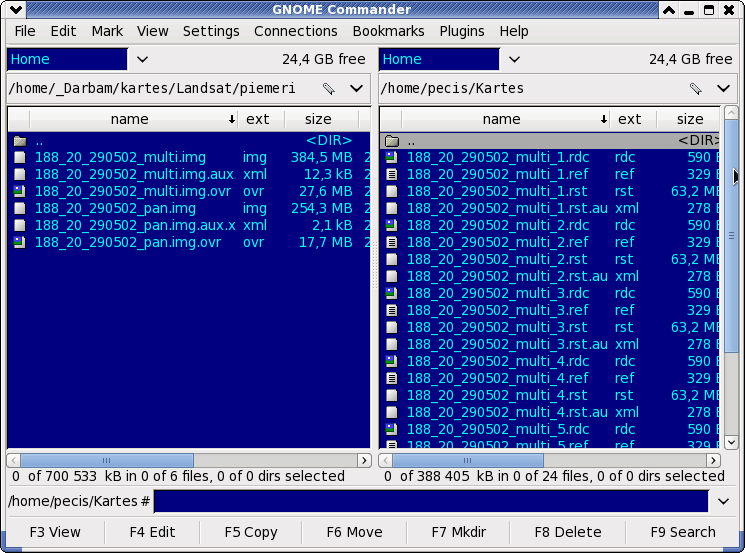Open right panel directory history dropdown
745x553 pixels.
[x=723, y=88]
